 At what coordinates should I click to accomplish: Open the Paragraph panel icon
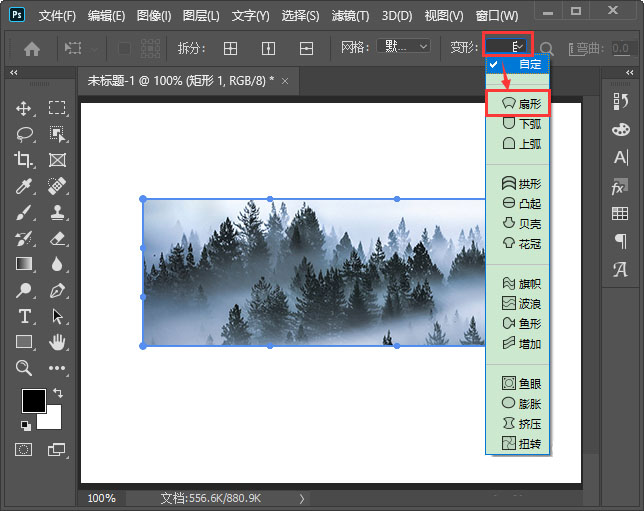(621, 241)
